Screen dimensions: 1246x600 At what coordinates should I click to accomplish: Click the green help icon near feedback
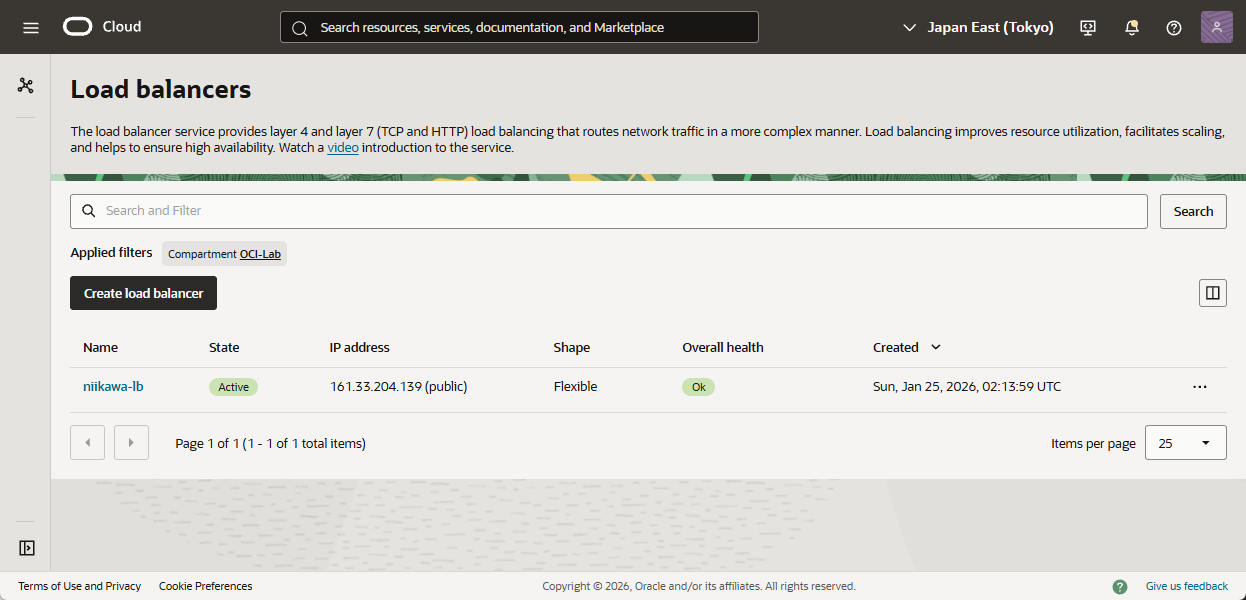click(x=1120, y=586)
